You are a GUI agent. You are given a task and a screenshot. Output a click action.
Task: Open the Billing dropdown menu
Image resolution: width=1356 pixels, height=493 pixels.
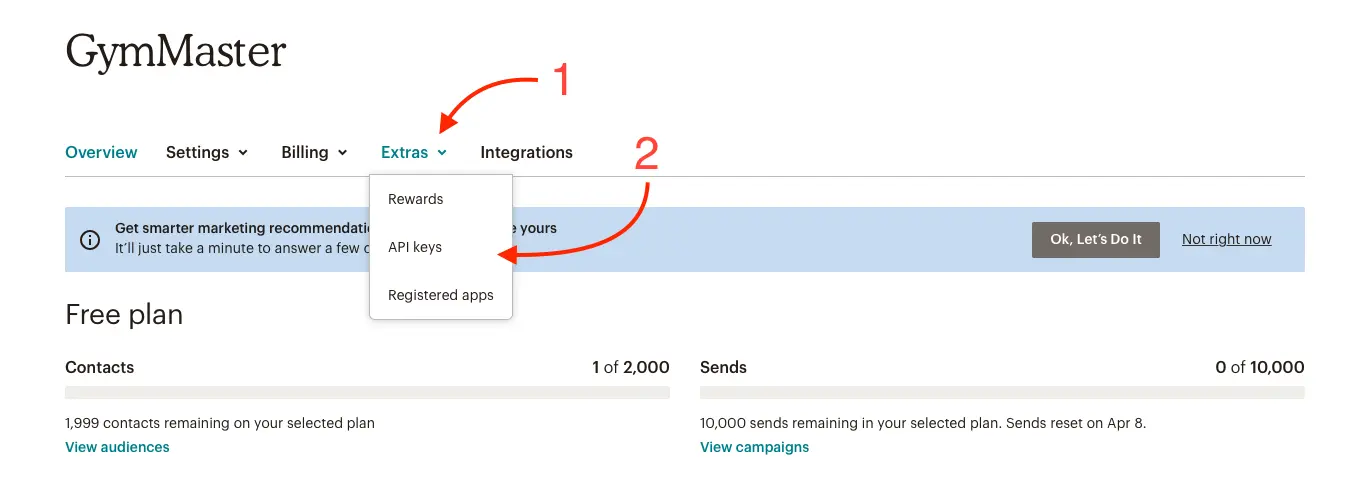[314, 153]
